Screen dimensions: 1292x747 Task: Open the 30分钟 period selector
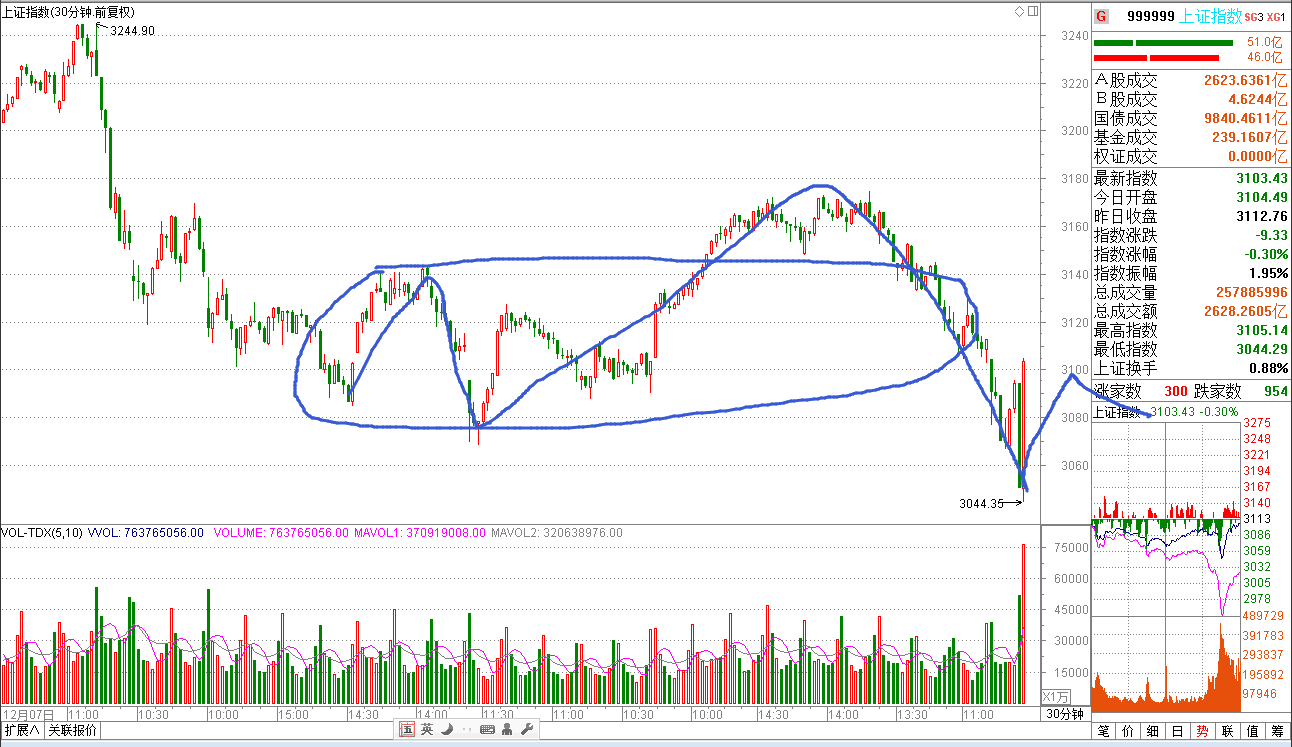(1065, 714)
